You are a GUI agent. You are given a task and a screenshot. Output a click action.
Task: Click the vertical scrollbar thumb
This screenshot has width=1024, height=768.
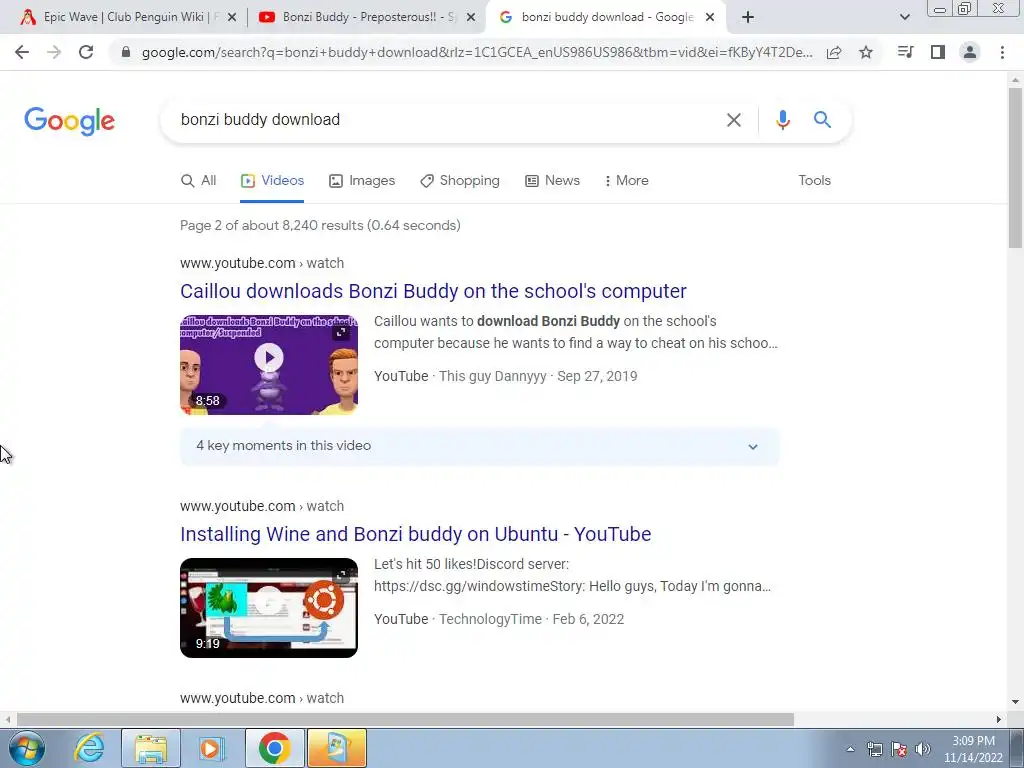coord(1015,167)
